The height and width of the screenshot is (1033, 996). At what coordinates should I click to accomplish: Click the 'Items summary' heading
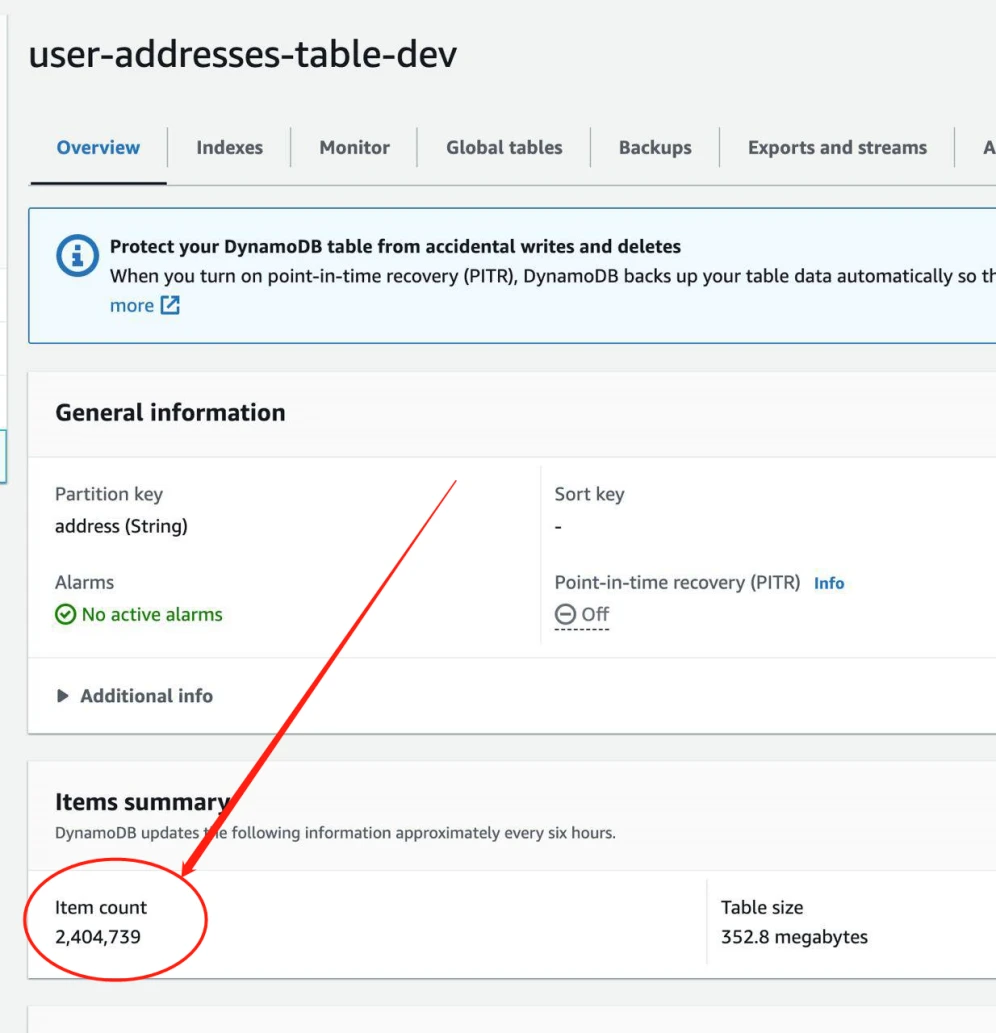coord(143,802)
